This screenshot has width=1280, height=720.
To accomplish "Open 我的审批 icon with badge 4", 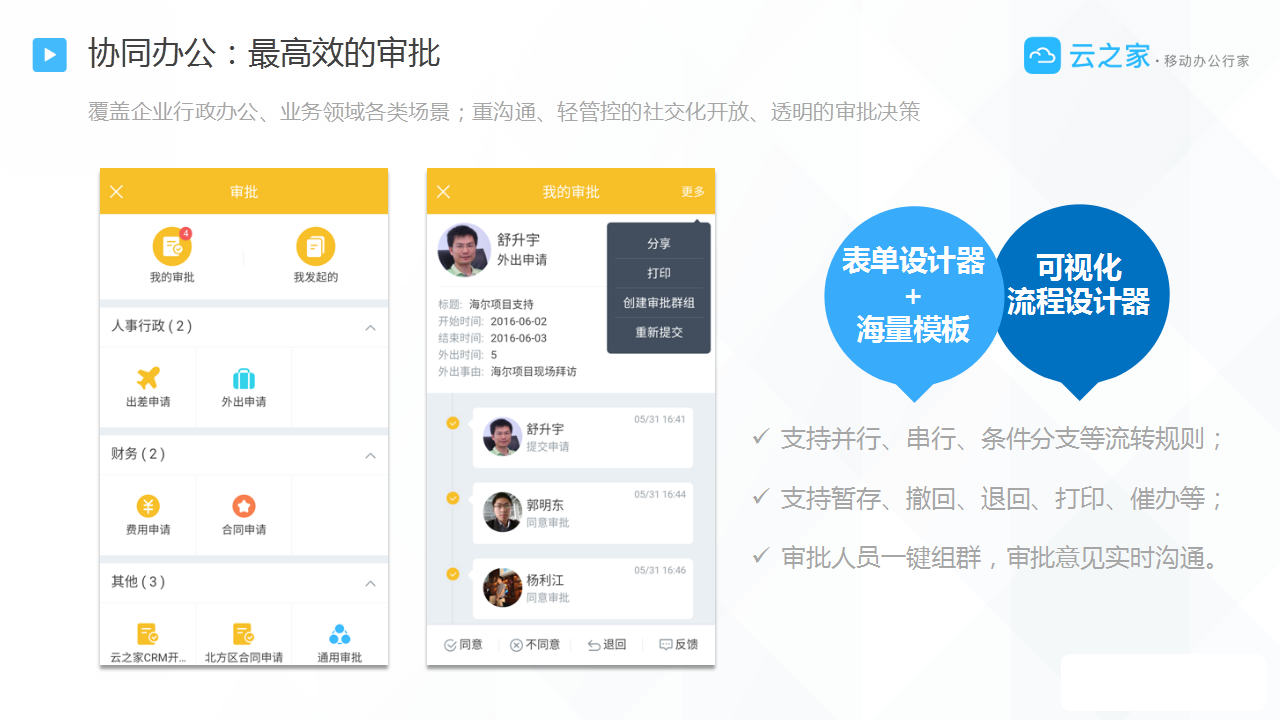I will pos(172,246).
